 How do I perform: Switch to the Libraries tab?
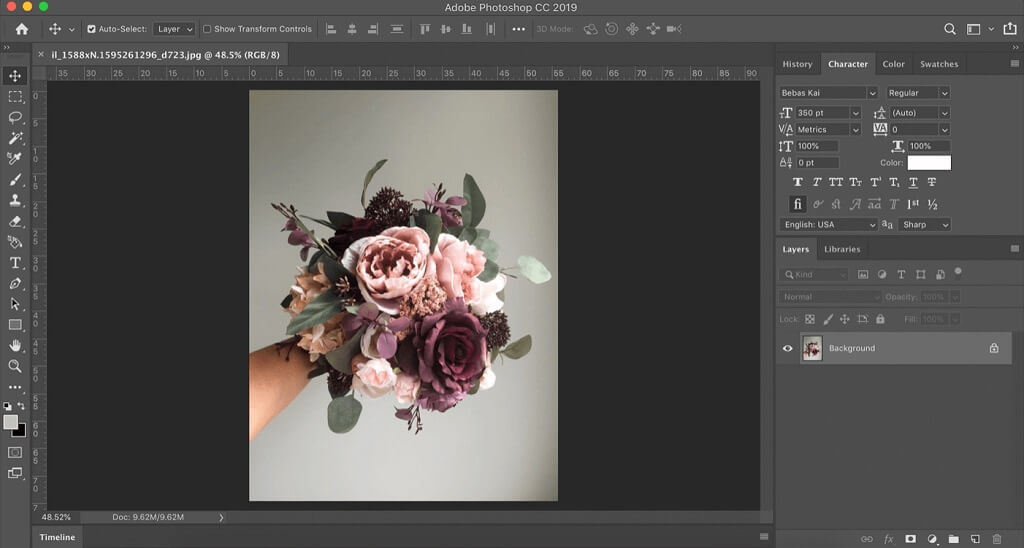pyautogui.click(x=842, y=250)
